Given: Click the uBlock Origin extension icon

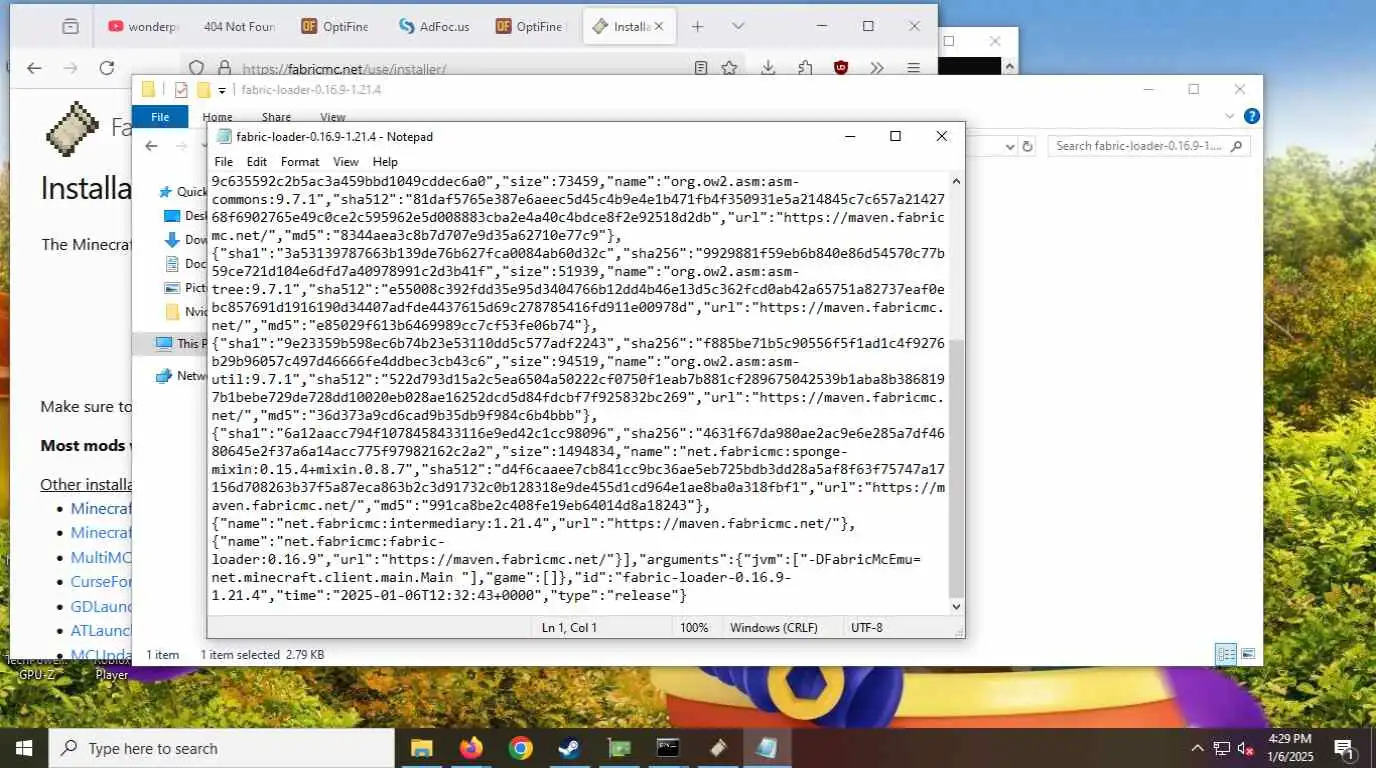Looking at the screenshot, I should [841, 68].
